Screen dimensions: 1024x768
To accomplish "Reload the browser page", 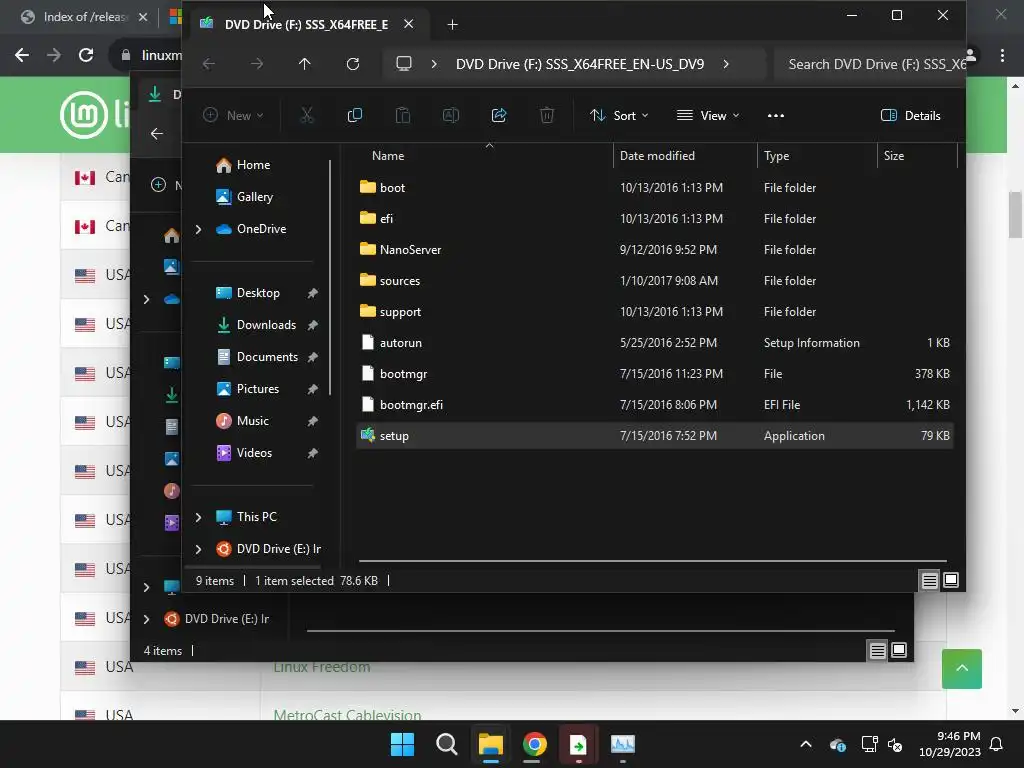I will [x=86, y=56].
